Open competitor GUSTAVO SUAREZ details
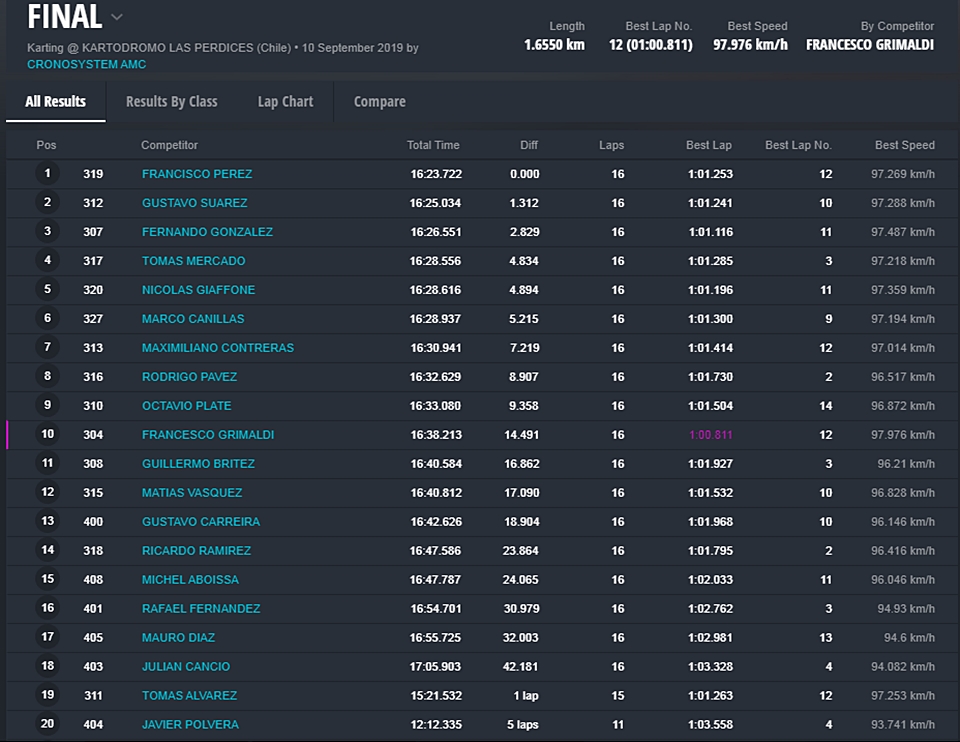 (194, 203)
